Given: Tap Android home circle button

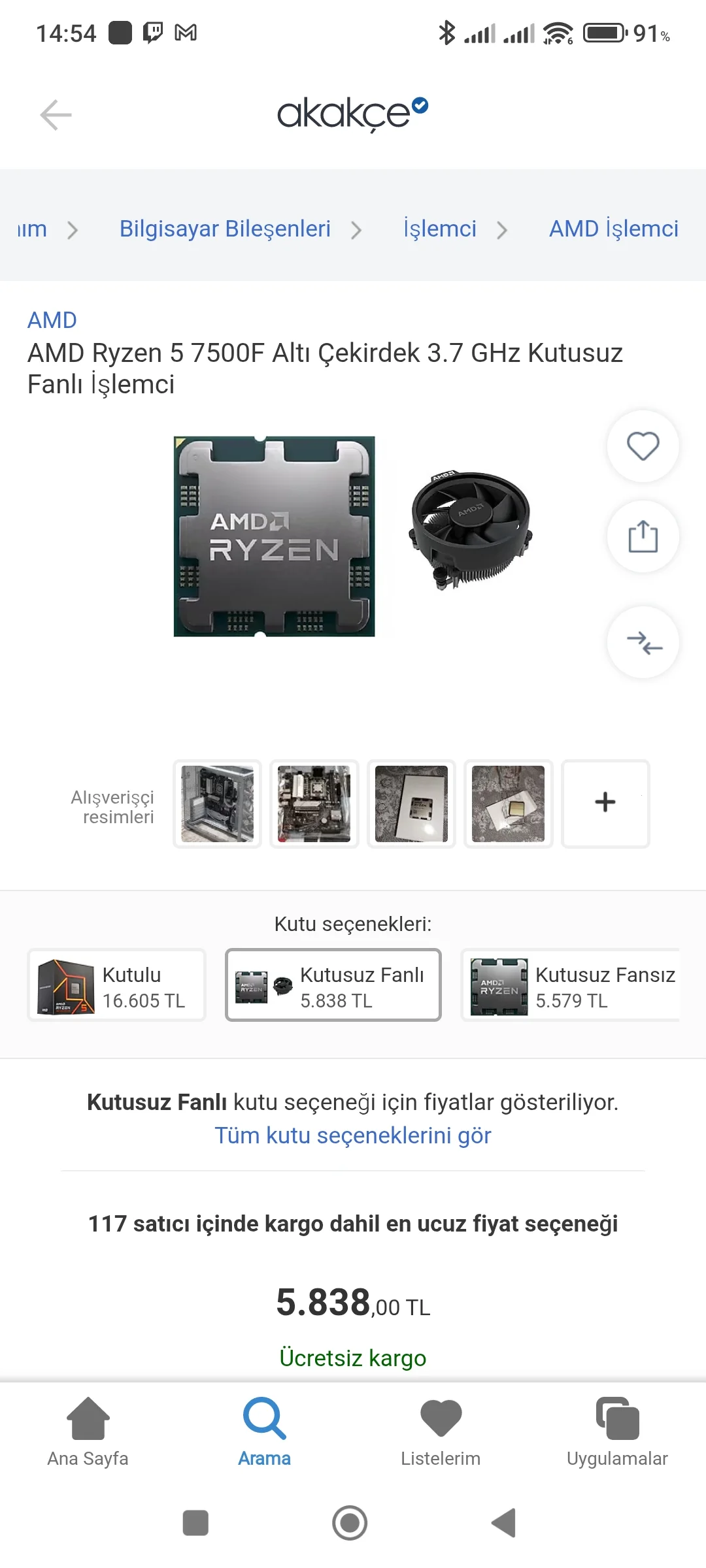Looking at the screenshot, I should 350,1523.
